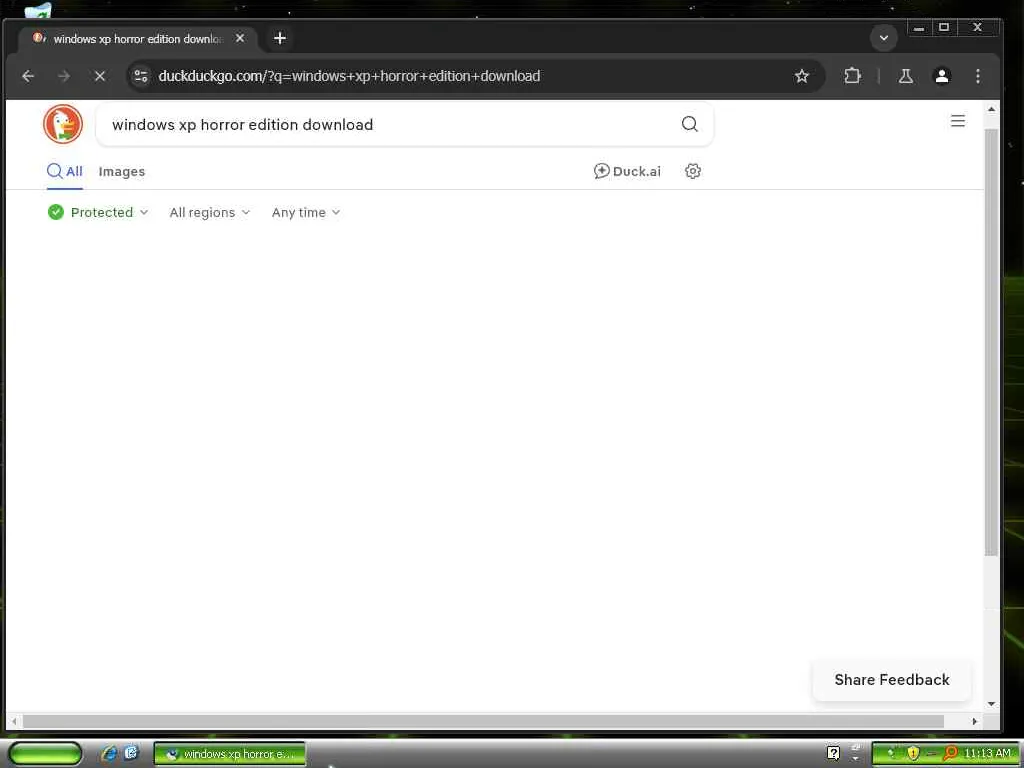
Task: Open the Any time filter dropdown
Action: (306, 212)
